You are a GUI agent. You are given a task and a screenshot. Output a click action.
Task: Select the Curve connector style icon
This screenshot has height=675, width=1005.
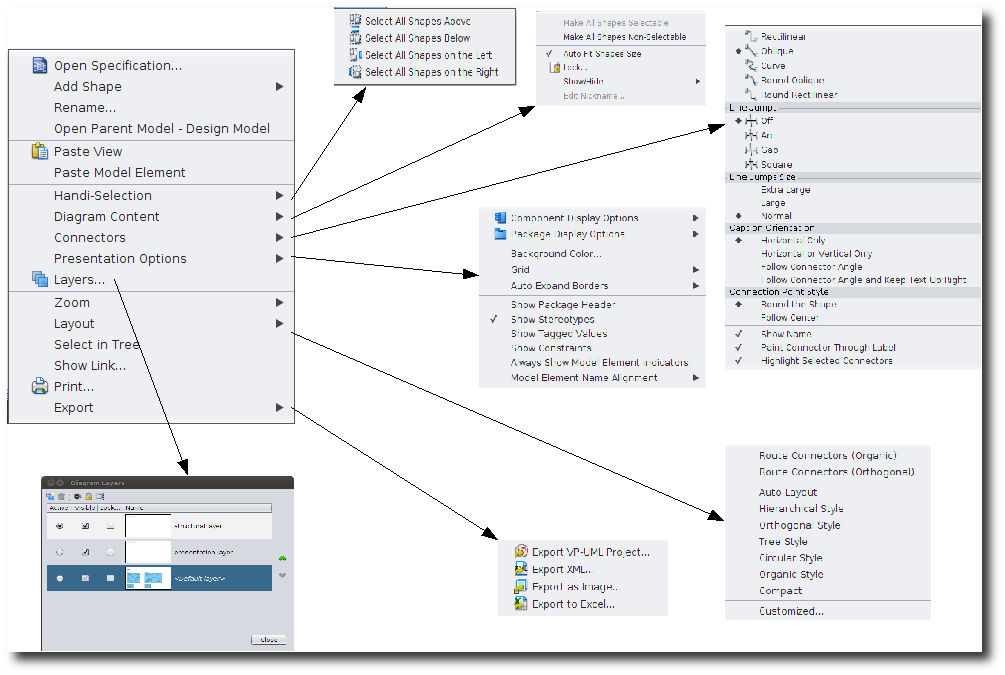[751, 66]
